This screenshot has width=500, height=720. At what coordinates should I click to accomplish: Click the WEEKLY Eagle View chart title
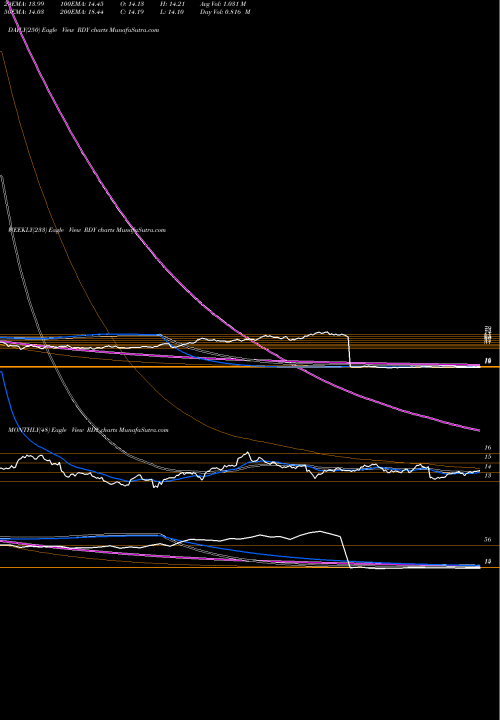(x=87, y=230)
